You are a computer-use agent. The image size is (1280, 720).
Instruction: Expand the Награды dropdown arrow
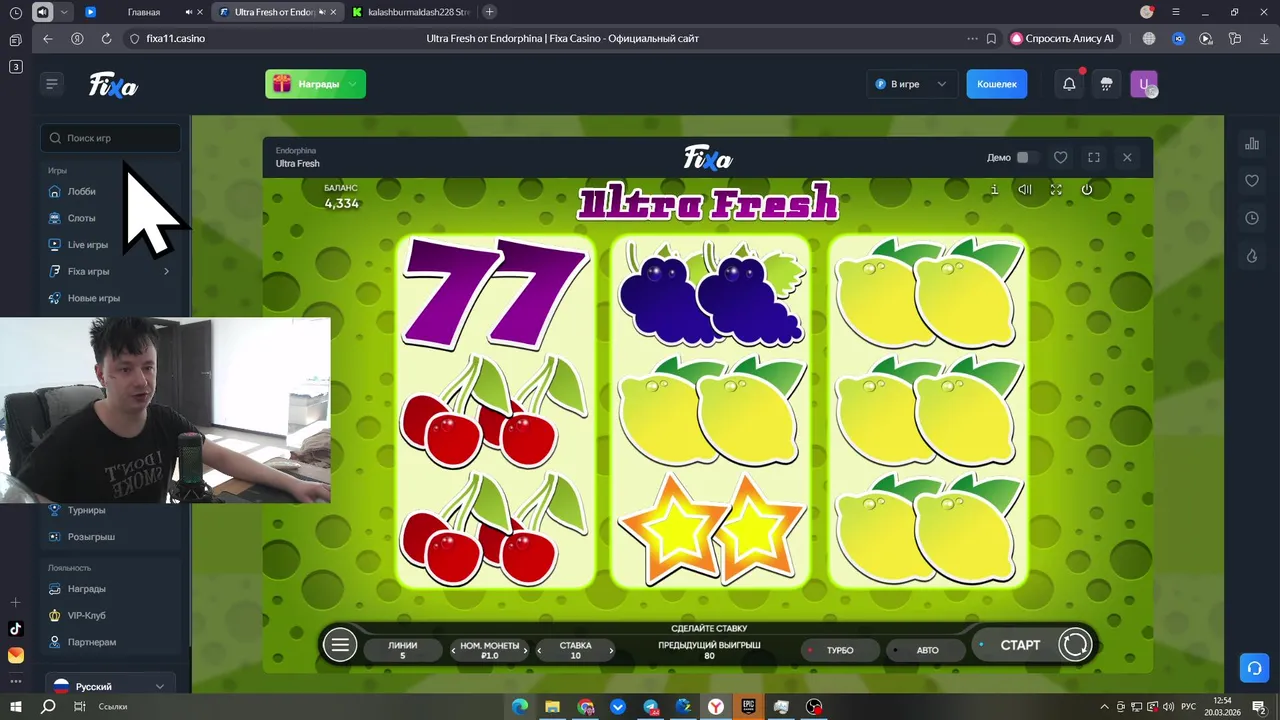pyautogui.click(x=353, y=84)
